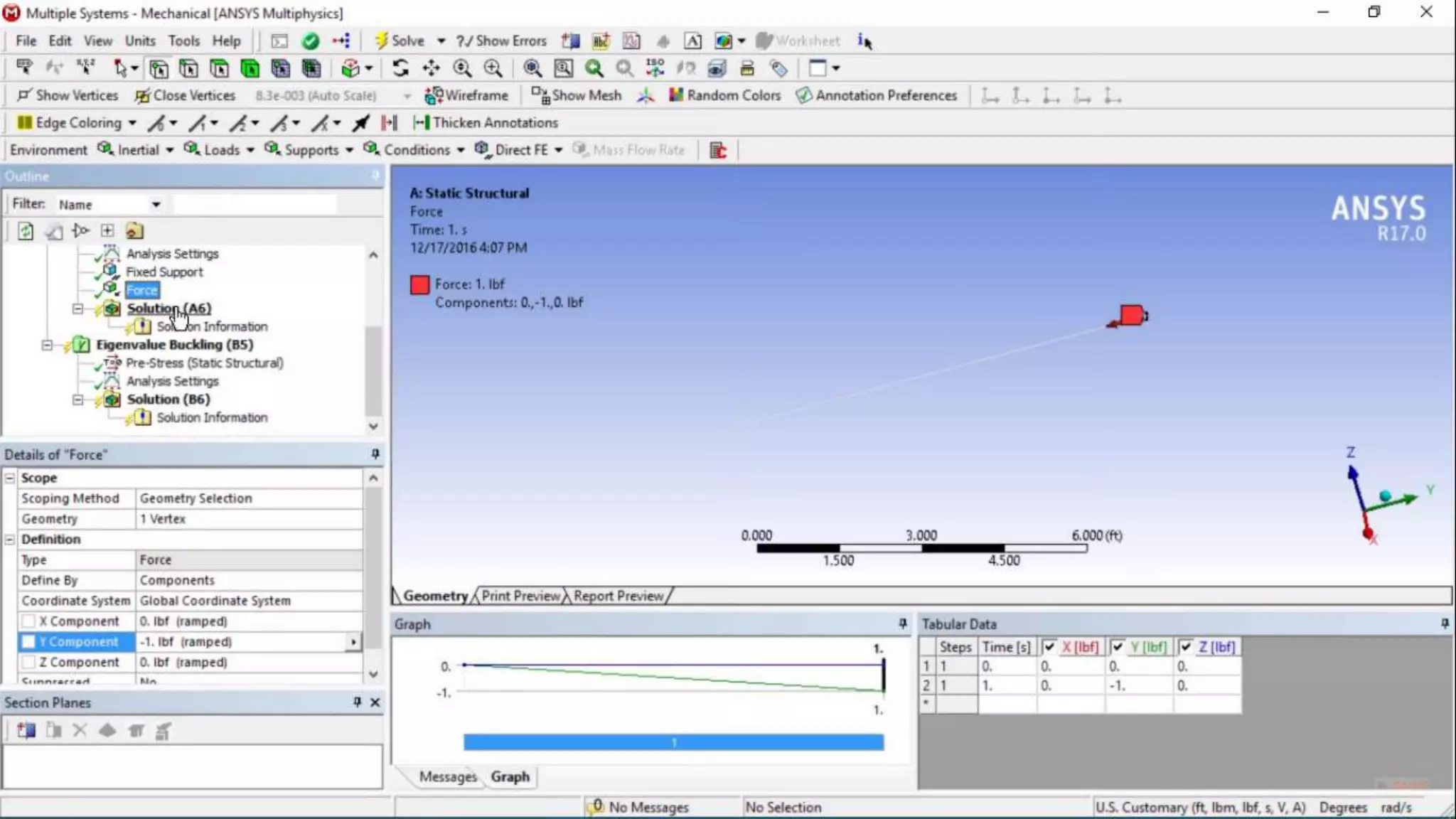Apply Random Colors to geometry

(725, 95)
